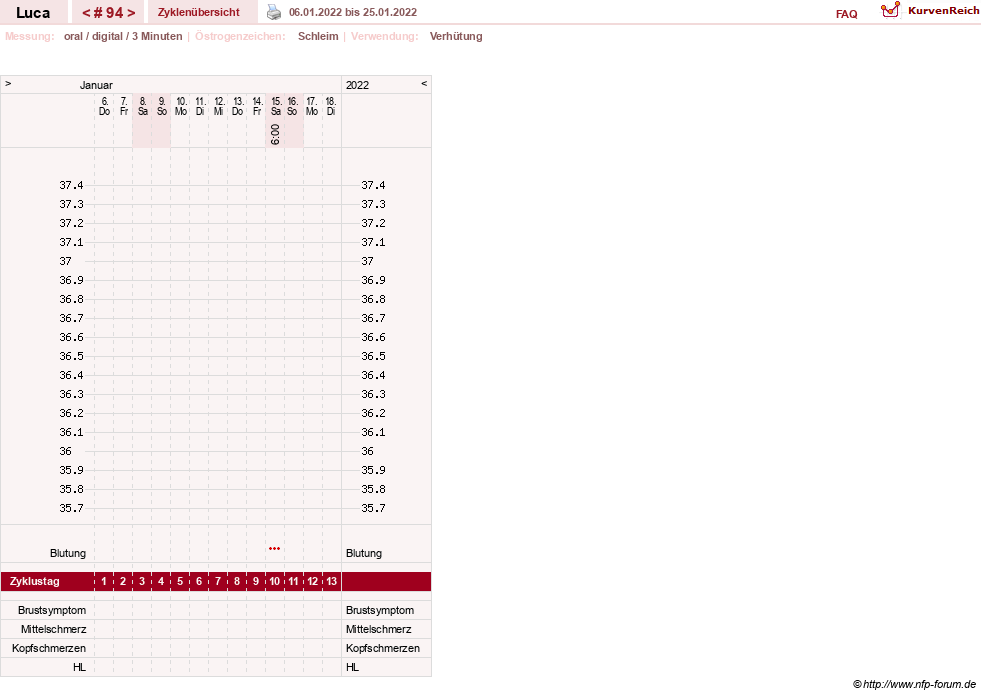Image resolution: width=981 pixels, height=696 pixels.
Task: Click the Zyklustag row label
Action: coord(34,581)
